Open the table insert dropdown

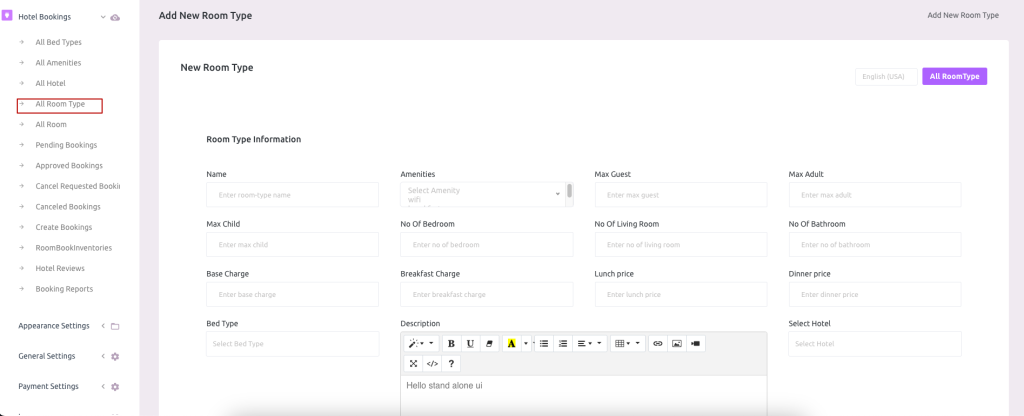(628, 344)
